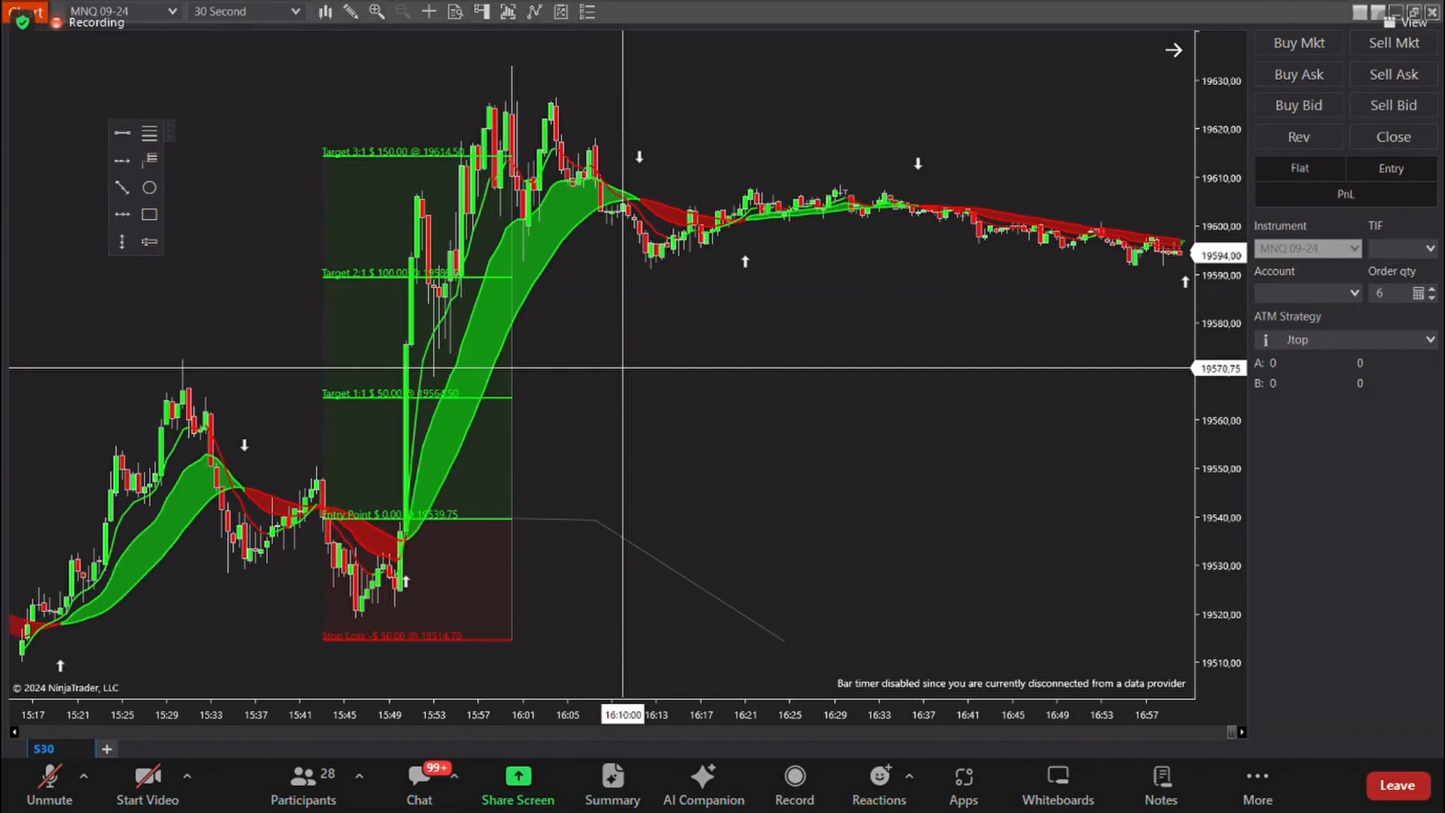Open Zoom Participants panel
This screenshot has height=813, width=1445.
(x=303, y=785)
